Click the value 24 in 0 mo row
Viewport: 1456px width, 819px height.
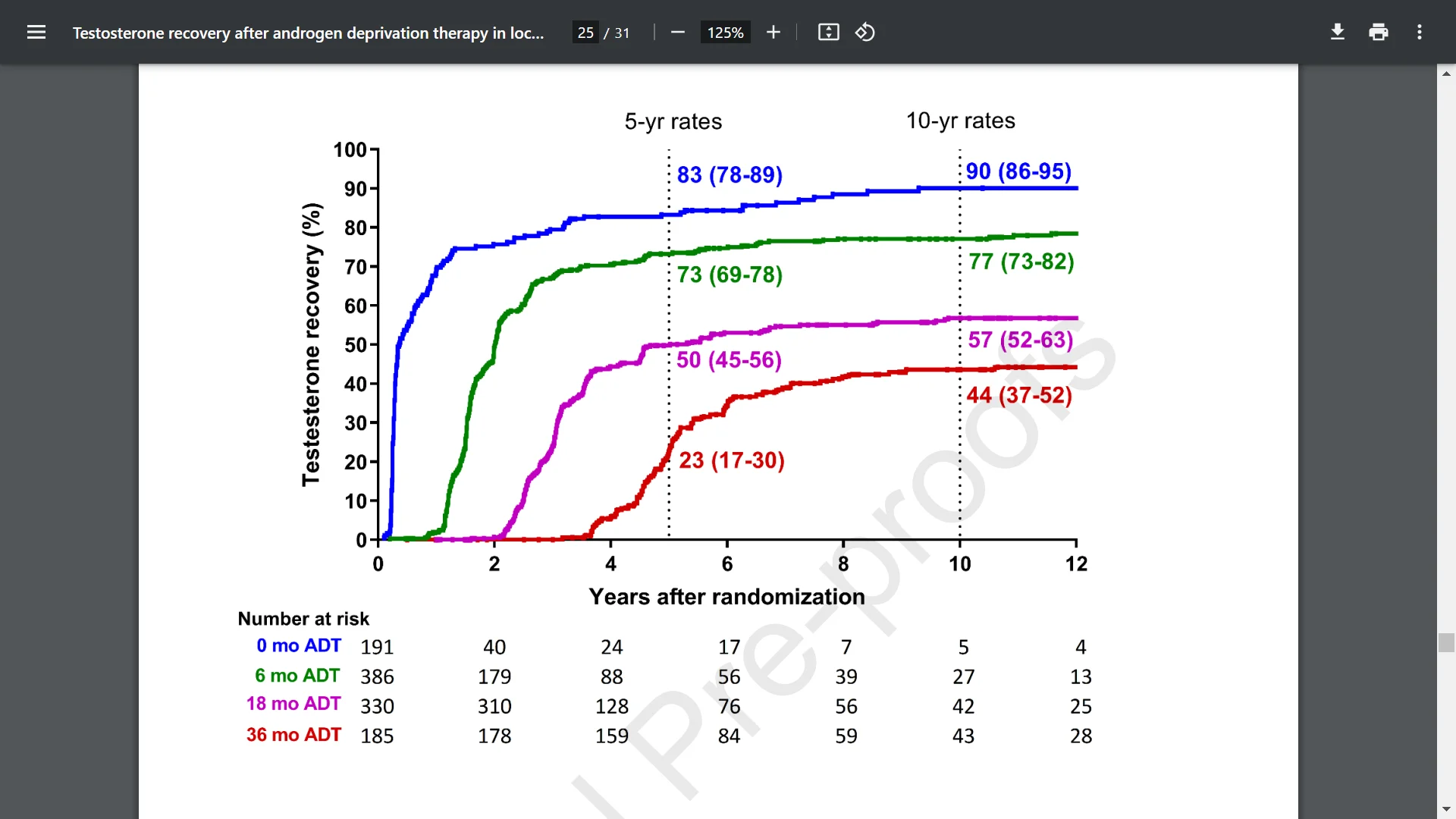(x=612, y=647)
